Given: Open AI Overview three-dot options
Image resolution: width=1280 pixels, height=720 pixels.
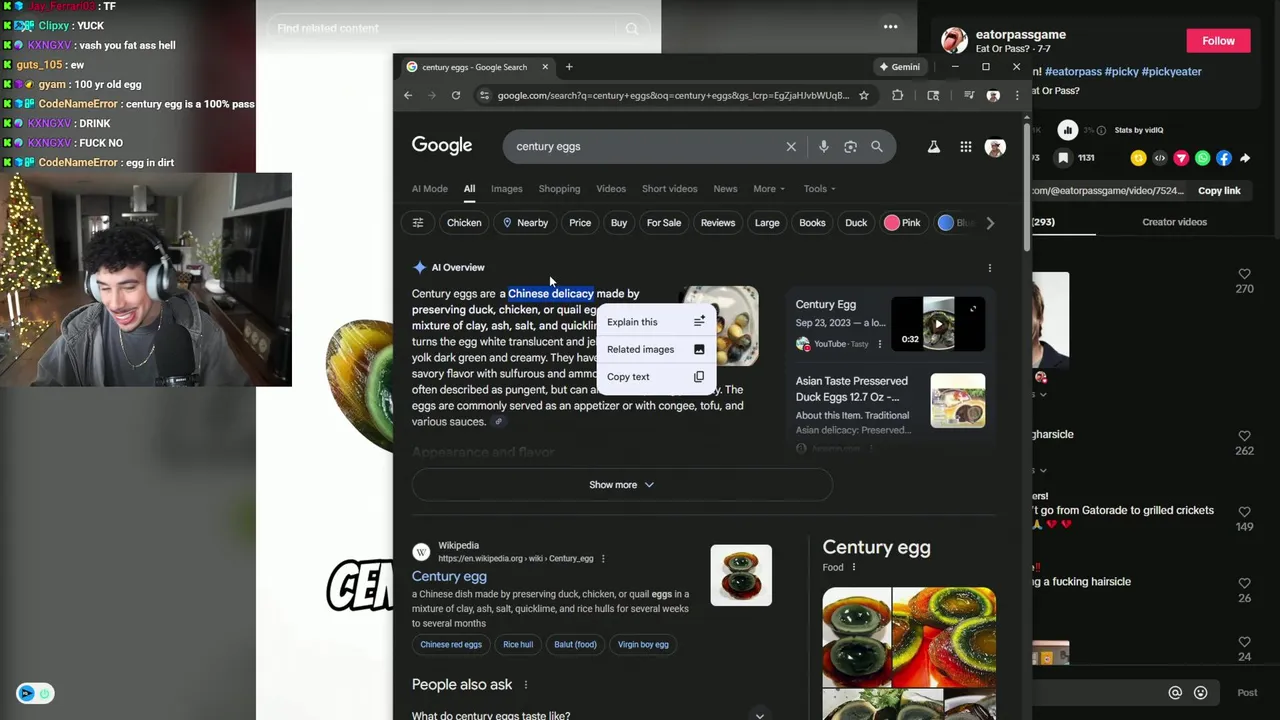Looking at the screenshot, I should pos(990,268).
